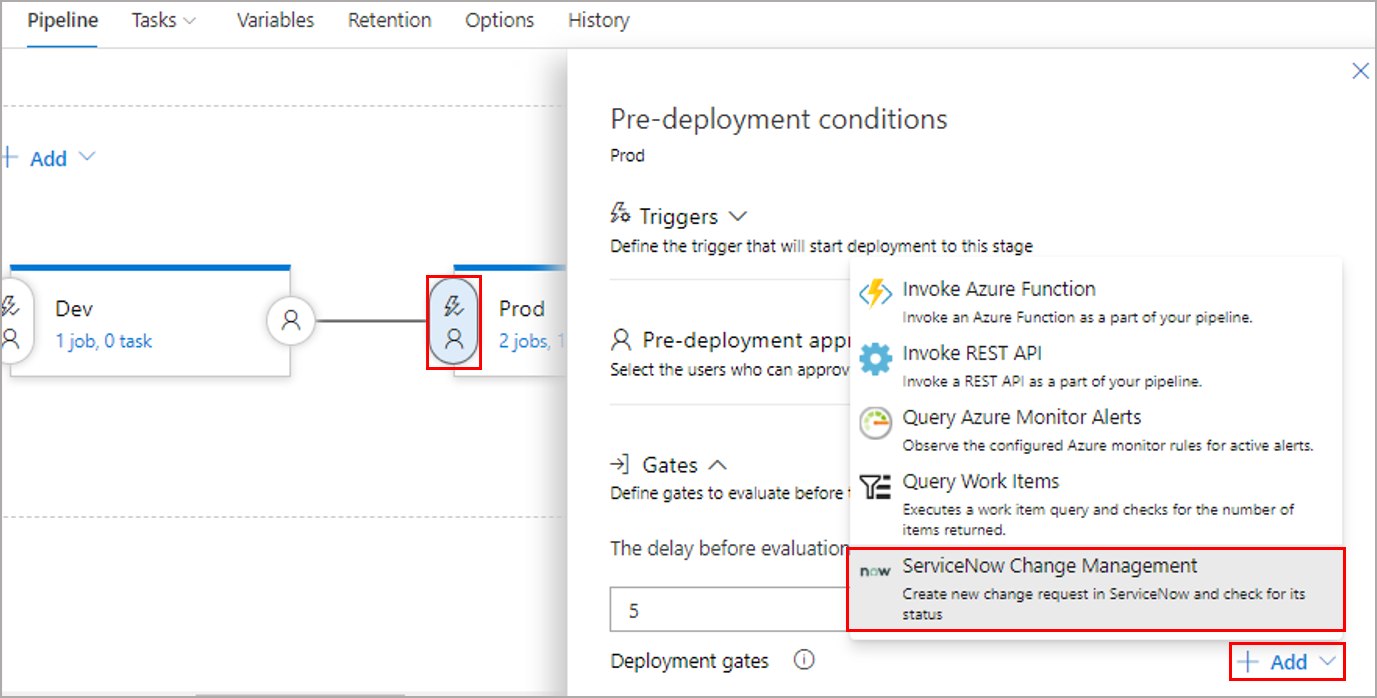
Task: Click the Dev stage post-deployment approval icon
Action: pos(290,321)
